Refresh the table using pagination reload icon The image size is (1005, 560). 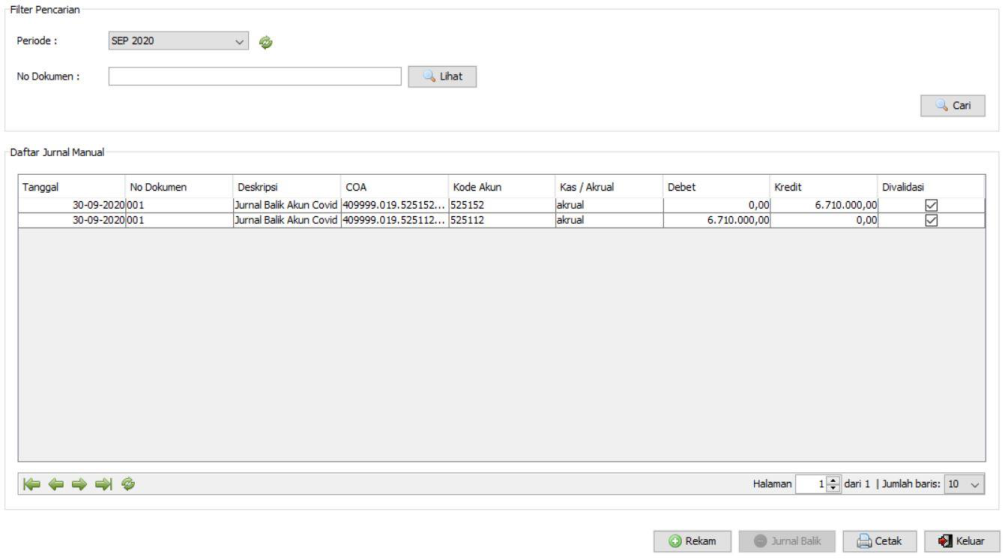pyautogui.click(x=128, y=484)
